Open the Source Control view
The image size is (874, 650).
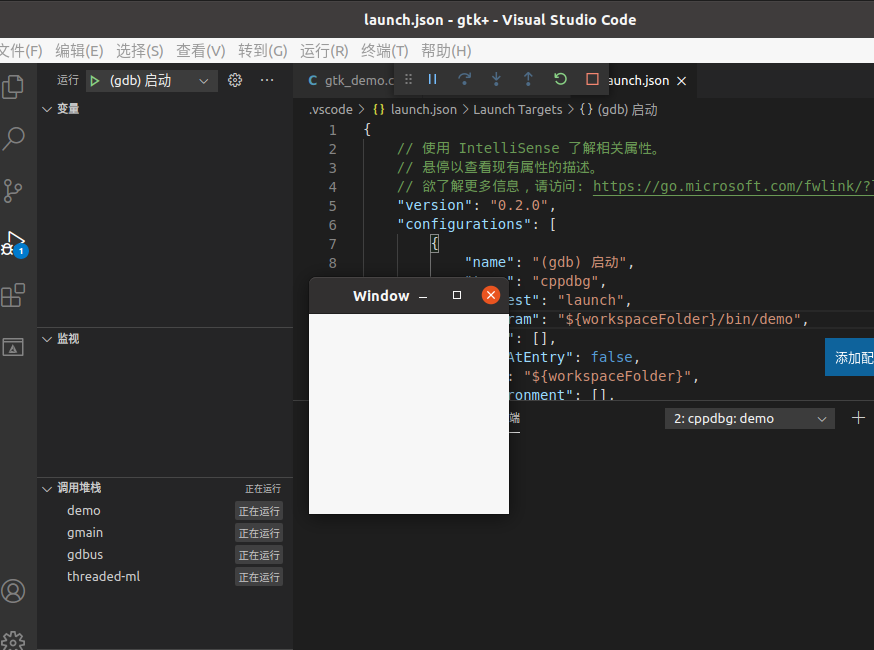pyautogui.click(x=13, y=191)
